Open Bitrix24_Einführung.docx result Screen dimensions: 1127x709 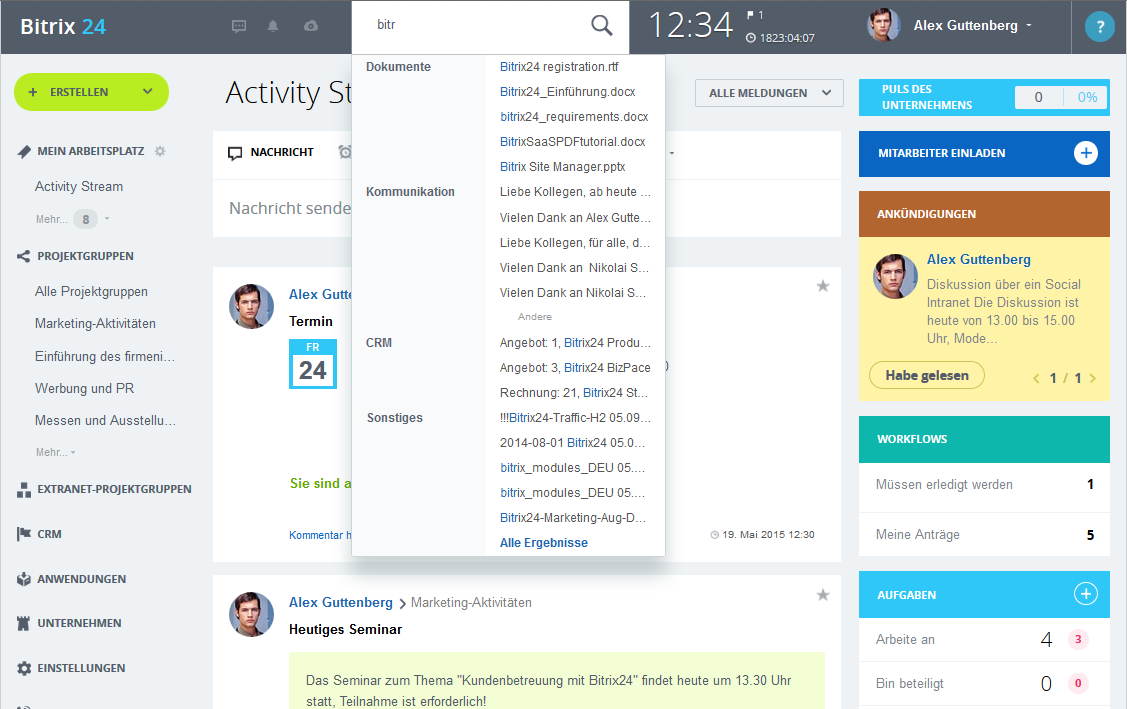[568, 92]
